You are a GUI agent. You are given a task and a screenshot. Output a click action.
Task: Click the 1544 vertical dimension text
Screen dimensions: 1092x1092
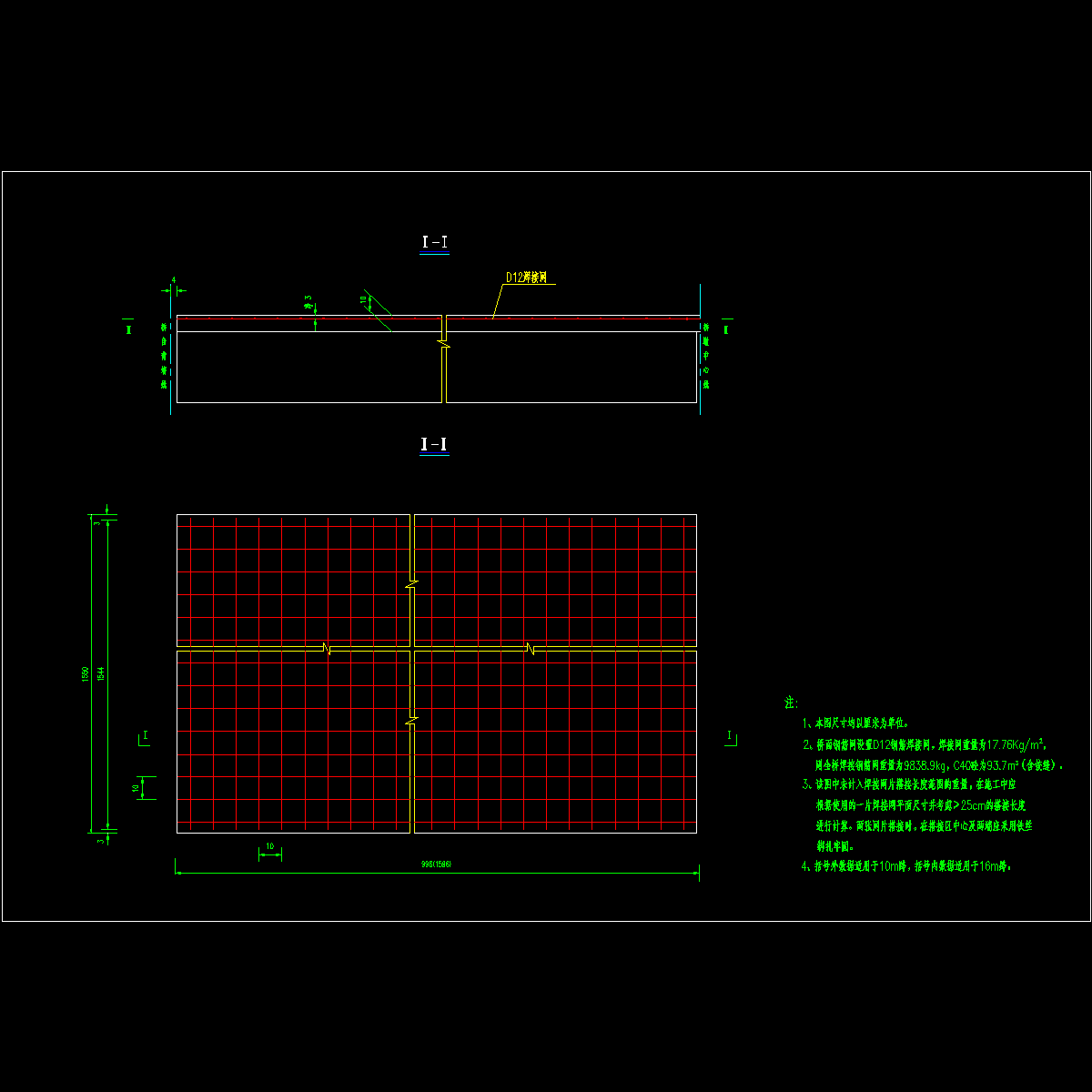tap(101, 673)
